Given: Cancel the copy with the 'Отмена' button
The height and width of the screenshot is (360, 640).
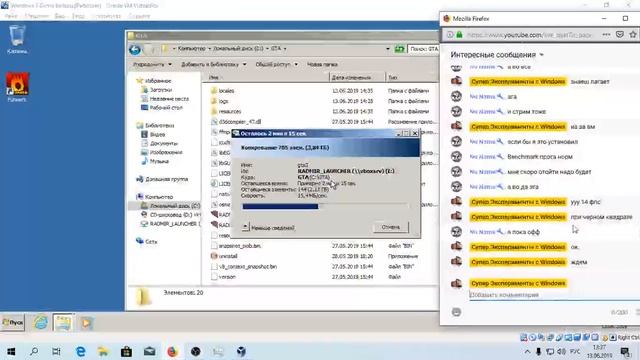Looking at the screenshot, I should click(391, 227).
